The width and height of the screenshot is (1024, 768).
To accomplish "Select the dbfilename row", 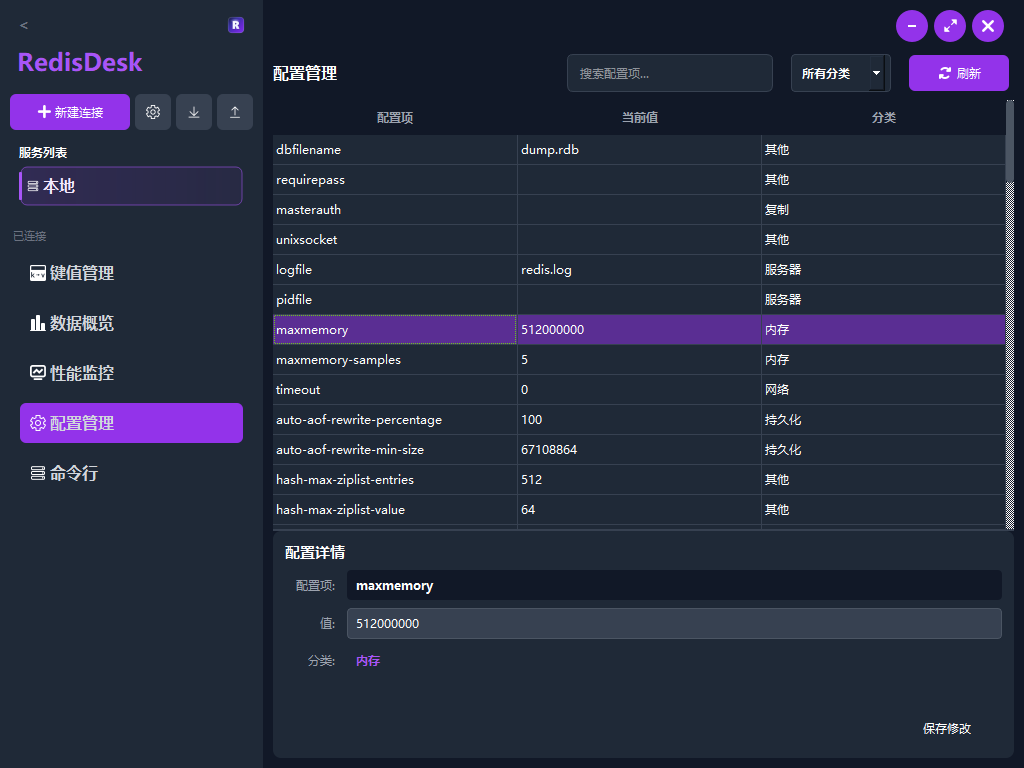I will 639,150.
